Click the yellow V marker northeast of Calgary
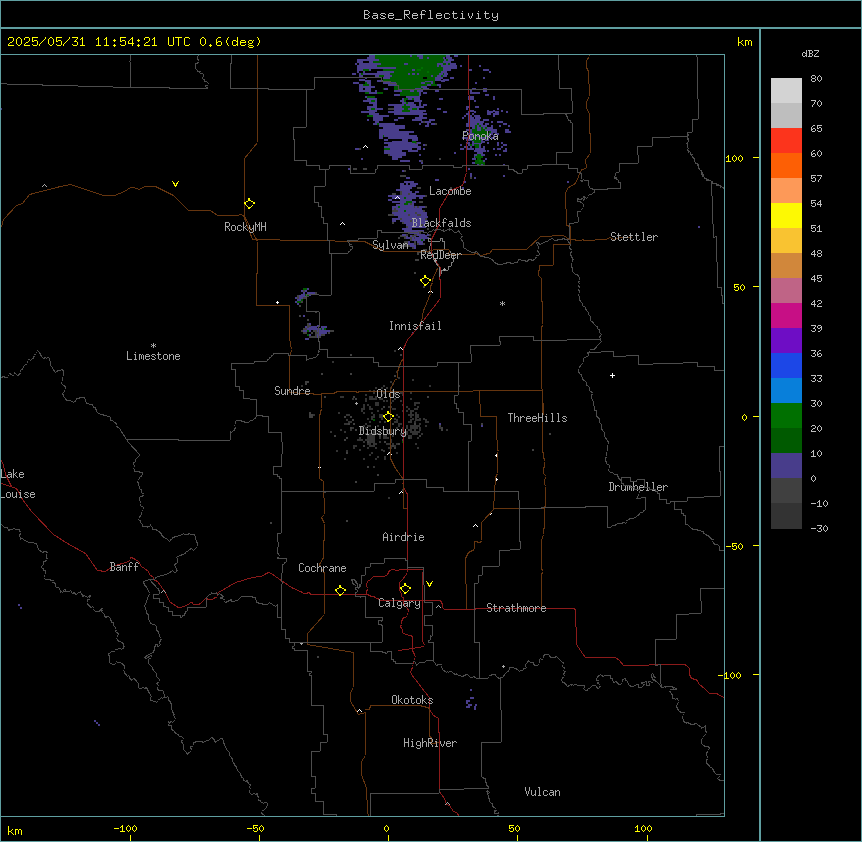The height and width of the screenshot is (842, 862). click(x=429, y=584)
